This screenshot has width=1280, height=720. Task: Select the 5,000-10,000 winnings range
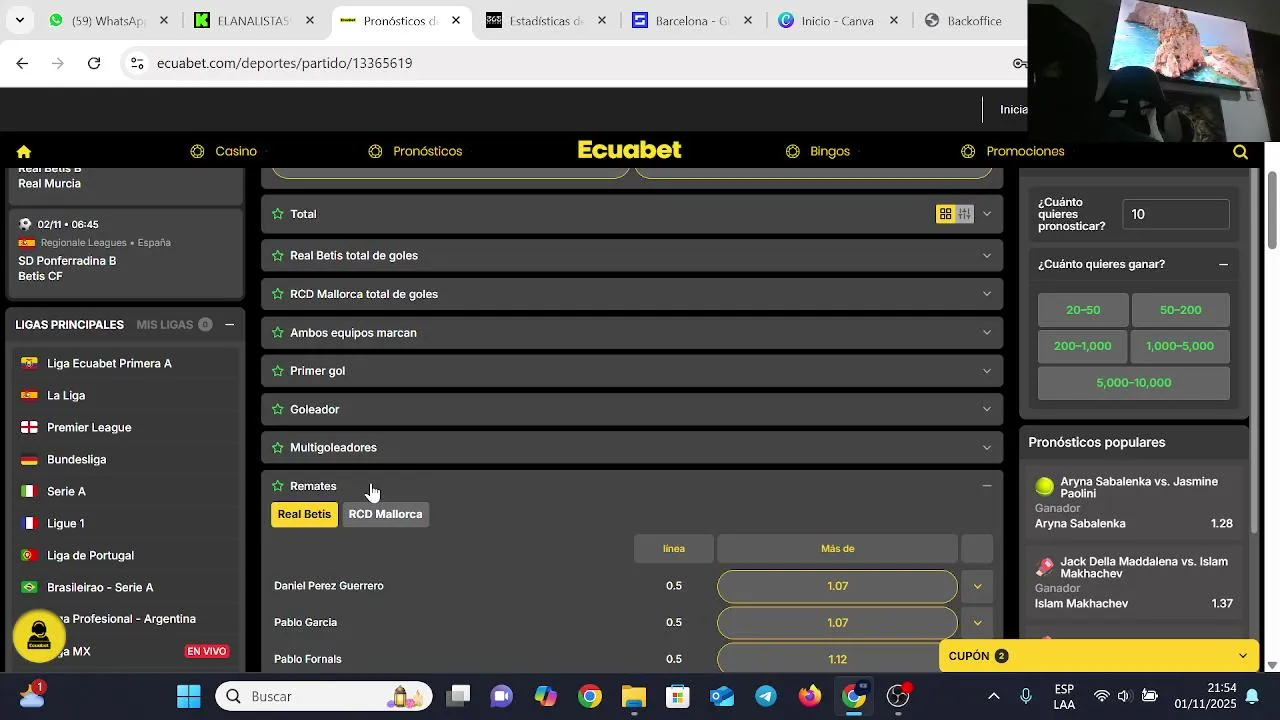[x=1134, y=383]
